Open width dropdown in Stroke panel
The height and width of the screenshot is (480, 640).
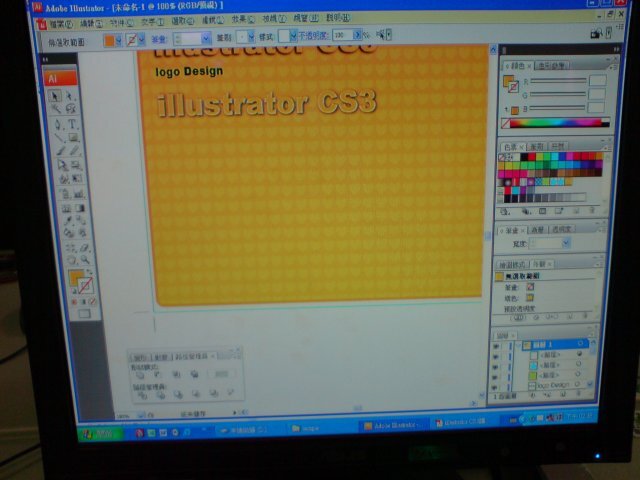click(566, 243)
